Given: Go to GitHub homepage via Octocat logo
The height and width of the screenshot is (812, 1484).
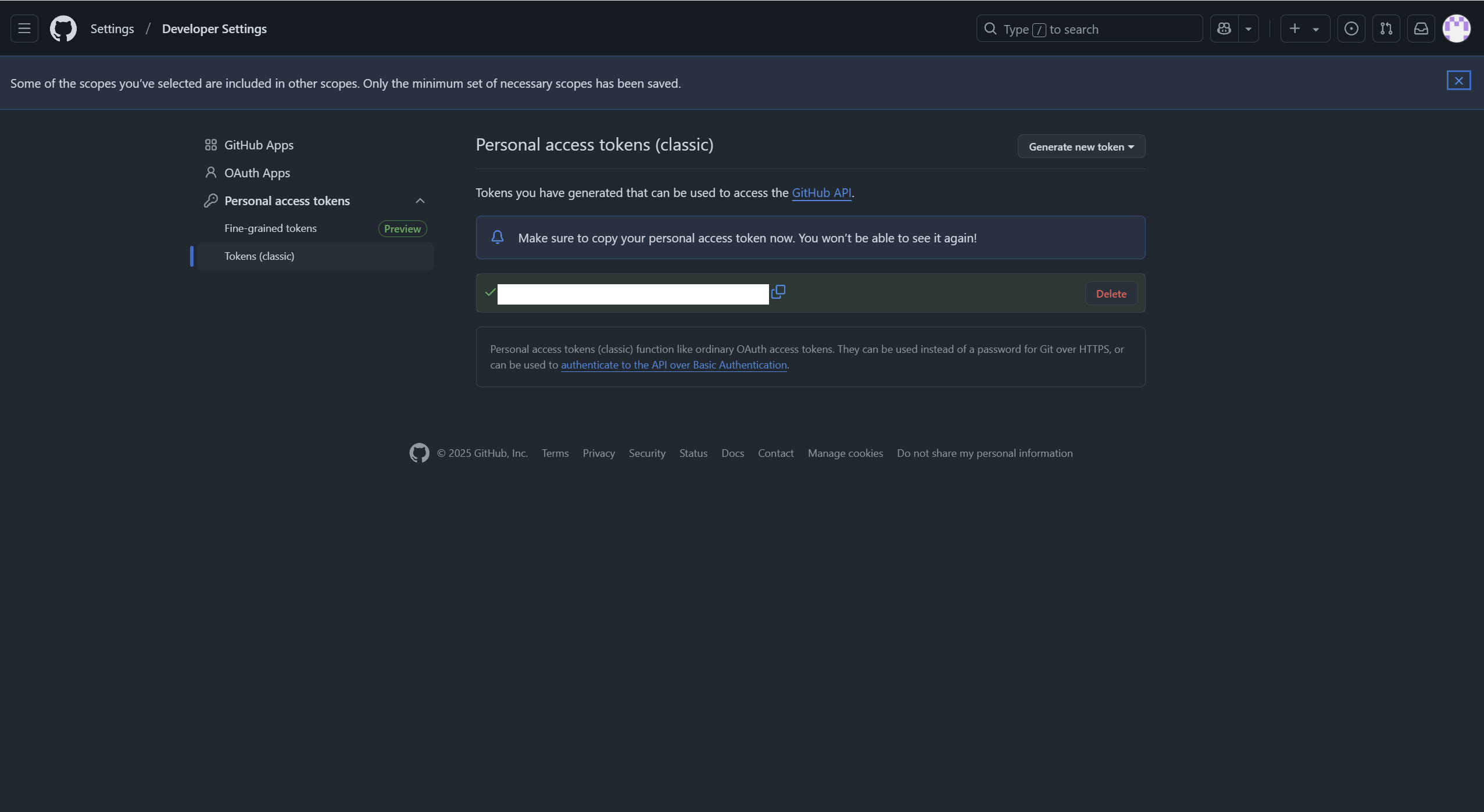Looking at the screenshot, I should (x=63, y=28).
